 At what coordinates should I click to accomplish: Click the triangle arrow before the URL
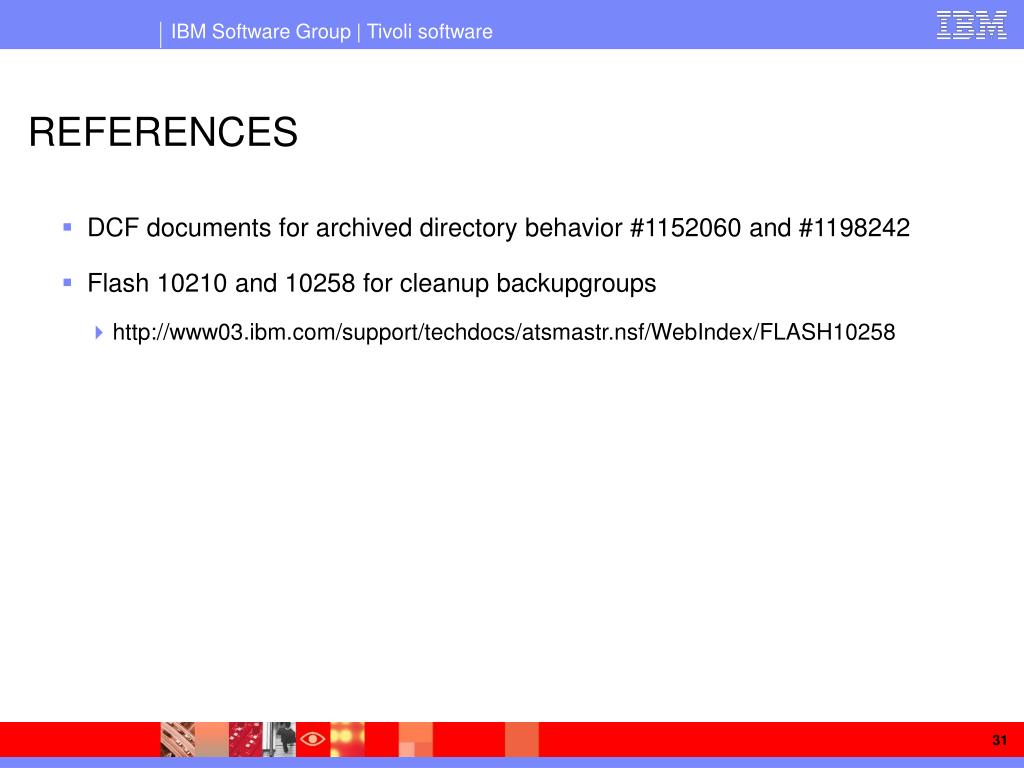[x=99, y=332]
